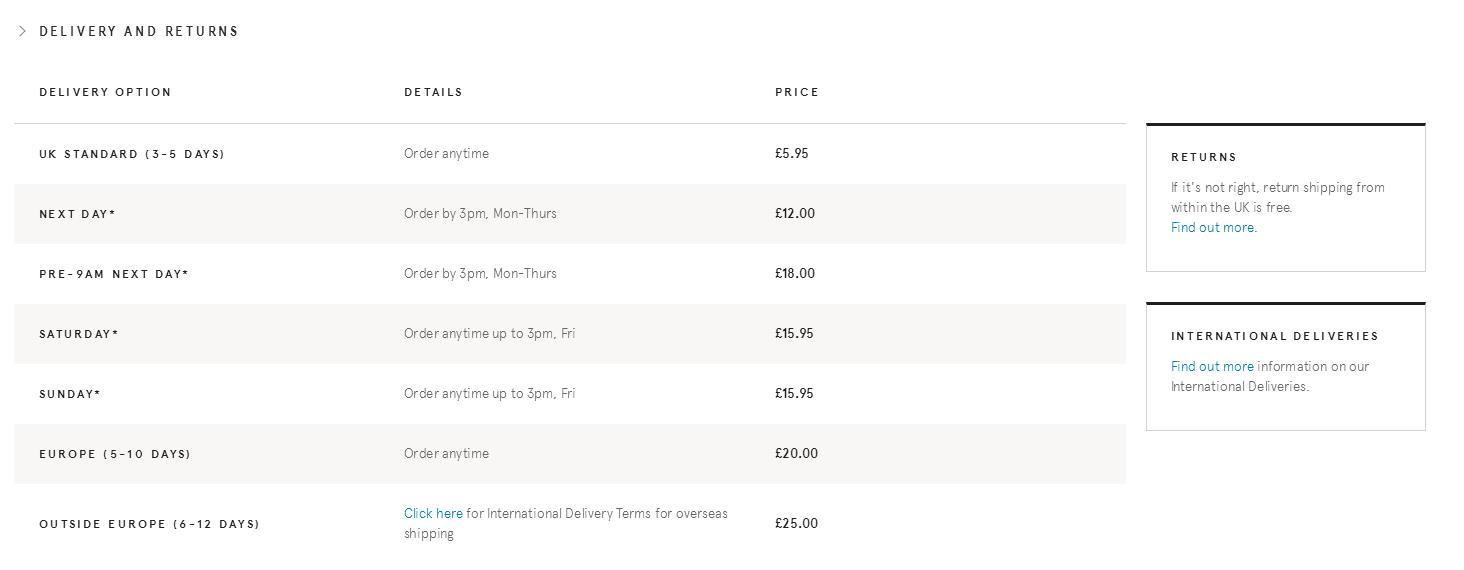Select the Next Day delivery option
The image size is (1464, 570).
77,214
